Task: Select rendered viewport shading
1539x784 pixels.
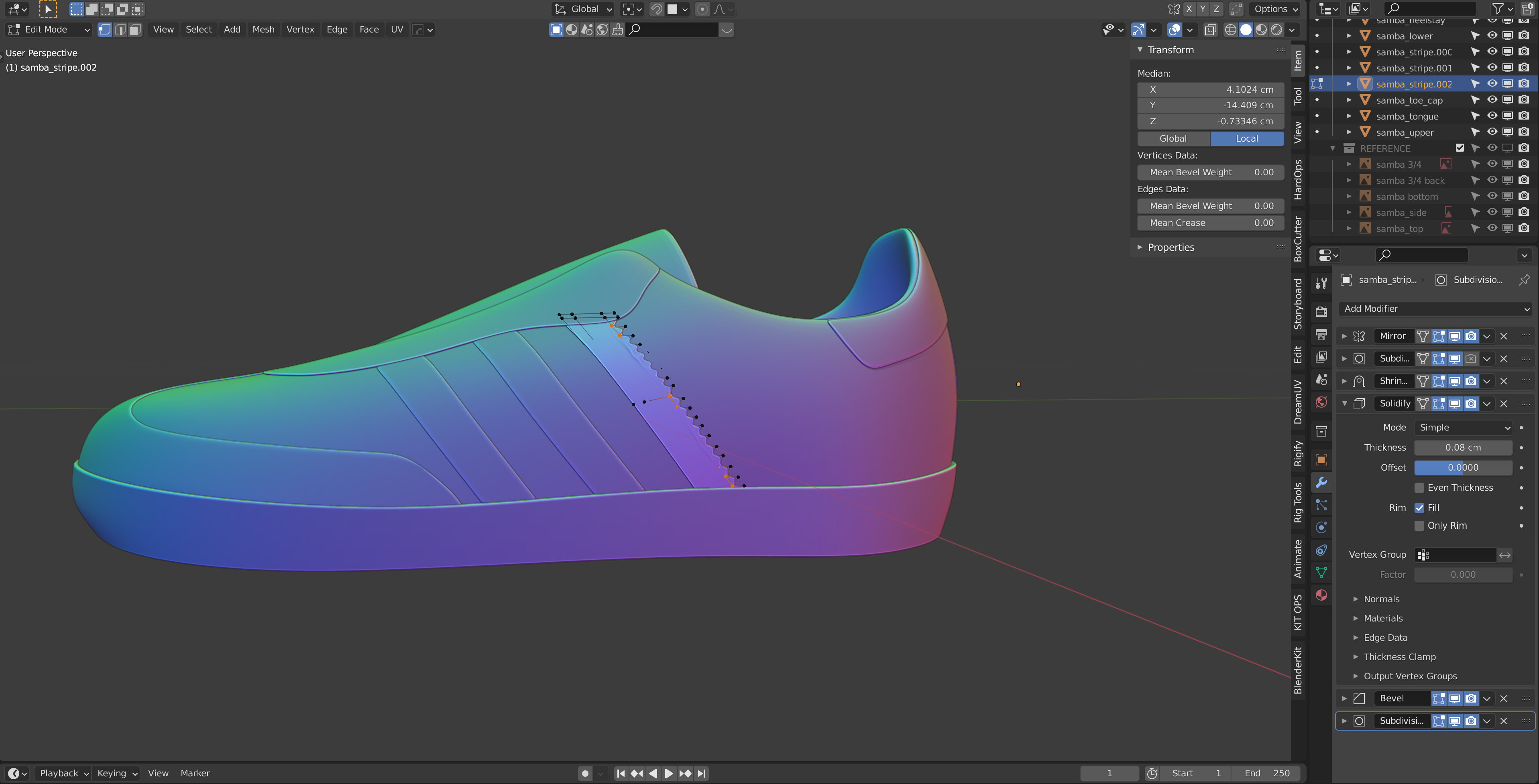Action: [x=1276, y=29]
